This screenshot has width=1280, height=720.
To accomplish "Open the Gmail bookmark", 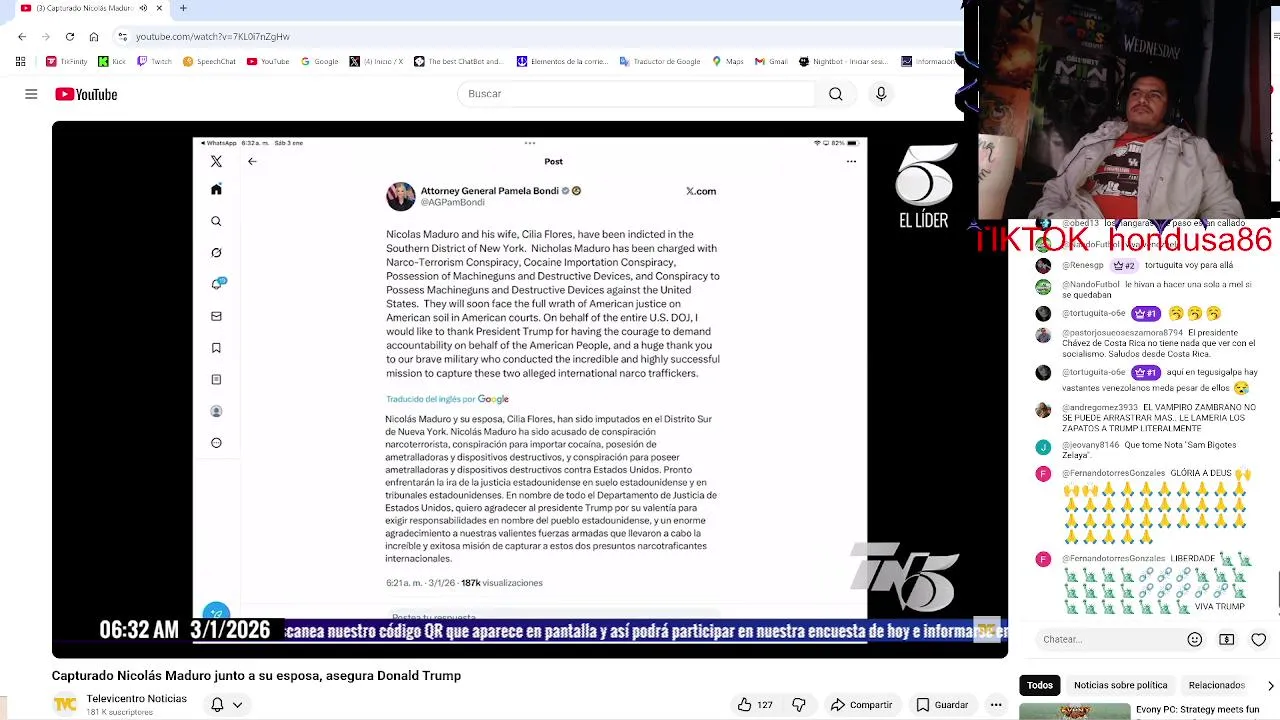I will point(771,61).
